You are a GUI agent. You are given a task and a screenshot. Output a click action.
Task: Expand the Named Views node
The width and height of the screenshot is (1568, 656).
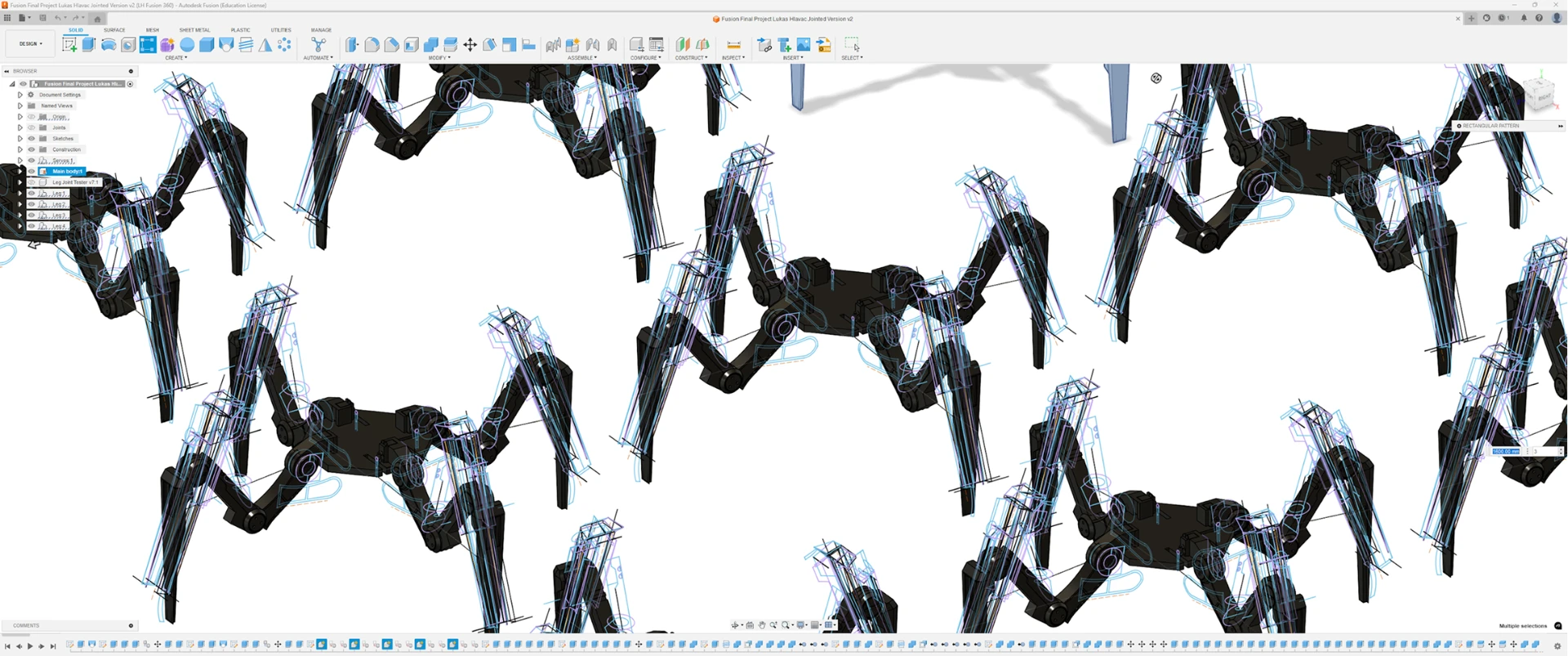coord(20,105)
